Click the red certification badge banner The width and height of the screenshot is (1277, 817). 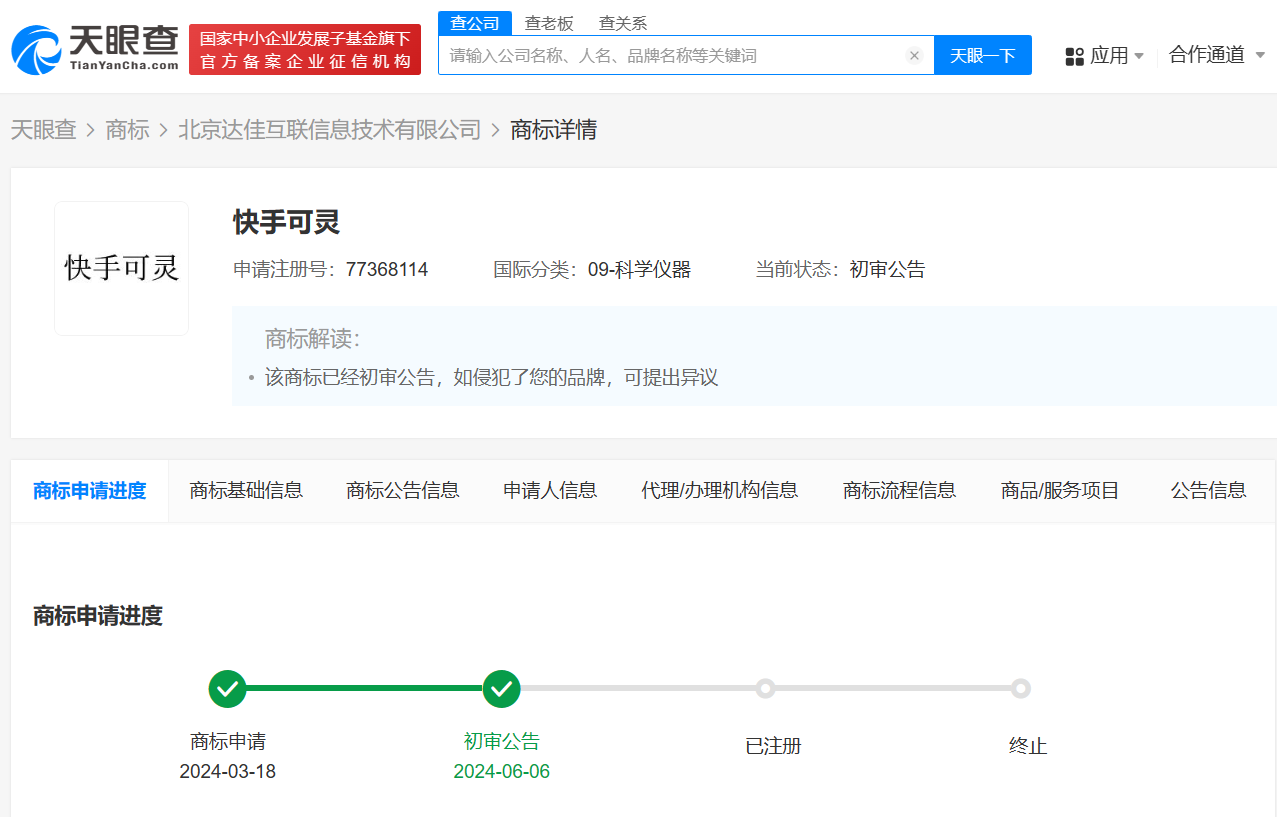(x=305, y=48)
